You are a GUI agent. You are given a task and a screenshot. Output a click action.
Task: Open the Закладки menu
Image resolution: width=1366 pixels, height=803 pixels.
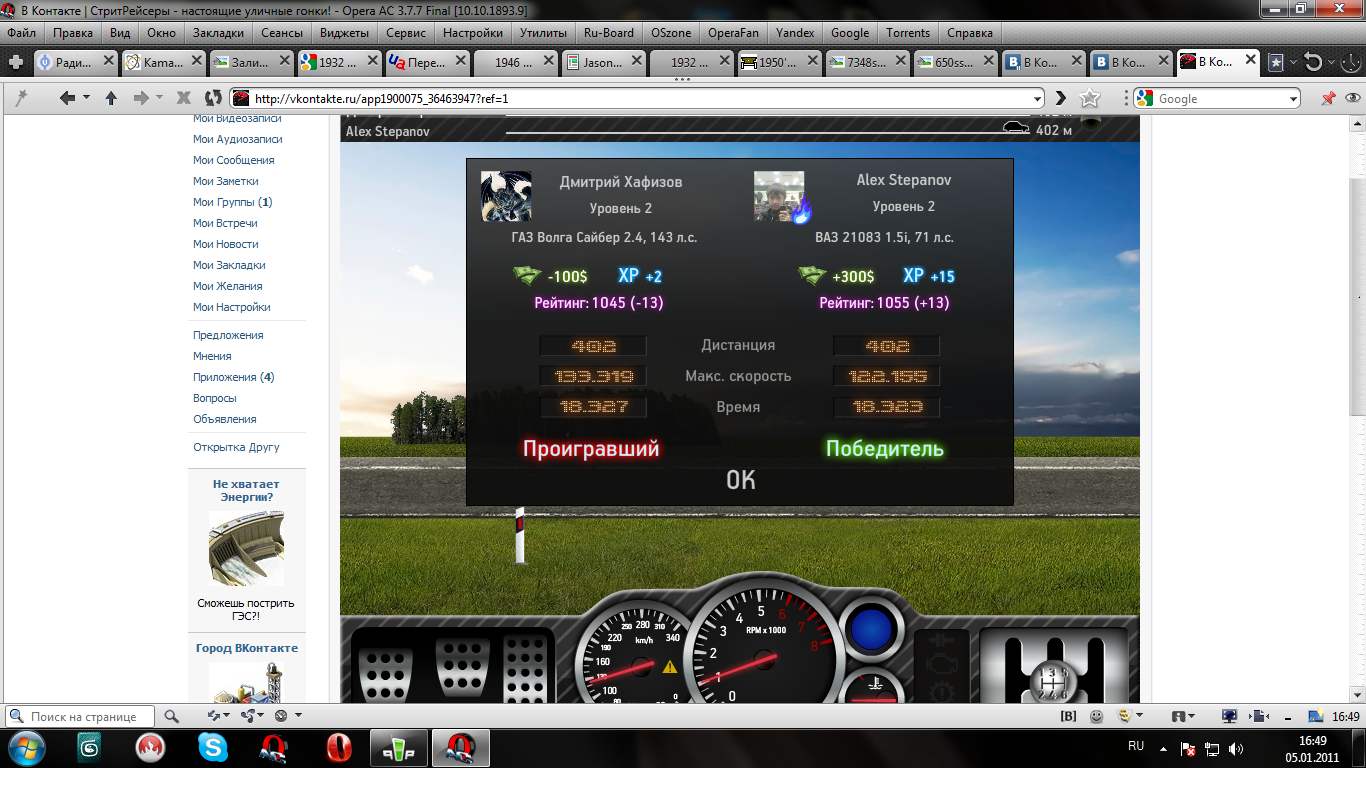pyautogui.click(x=218, y=32)
